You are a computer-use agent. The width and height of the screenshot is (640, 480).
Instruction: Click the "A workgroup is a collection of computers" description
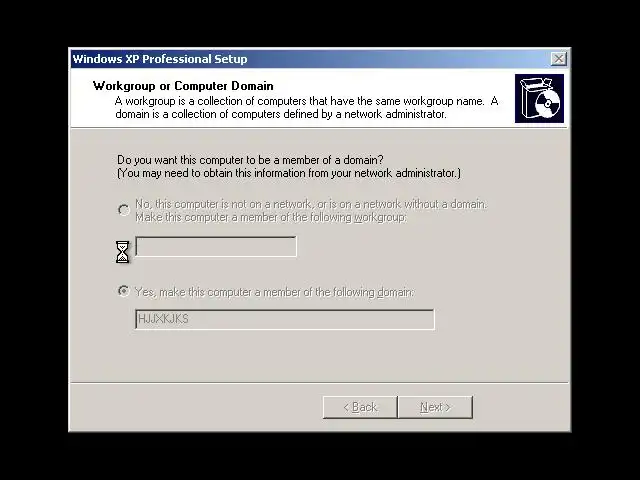306,107
